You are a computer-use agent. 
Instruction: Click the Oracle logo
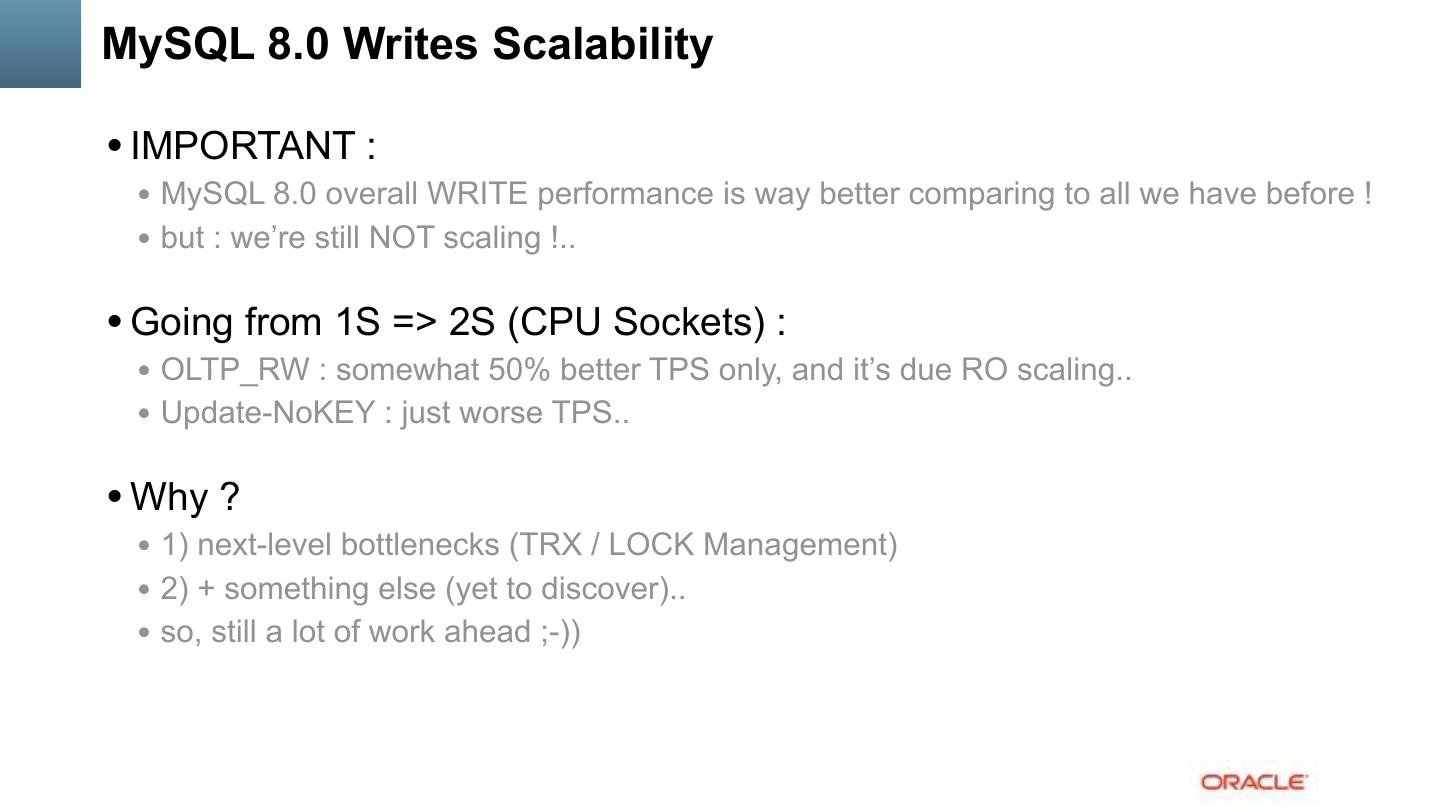click(x=1254, y=782)
